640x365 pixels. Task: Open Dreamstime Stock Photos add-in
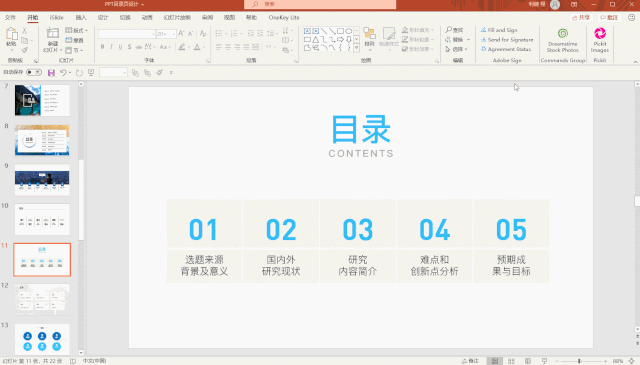point(562,40)
